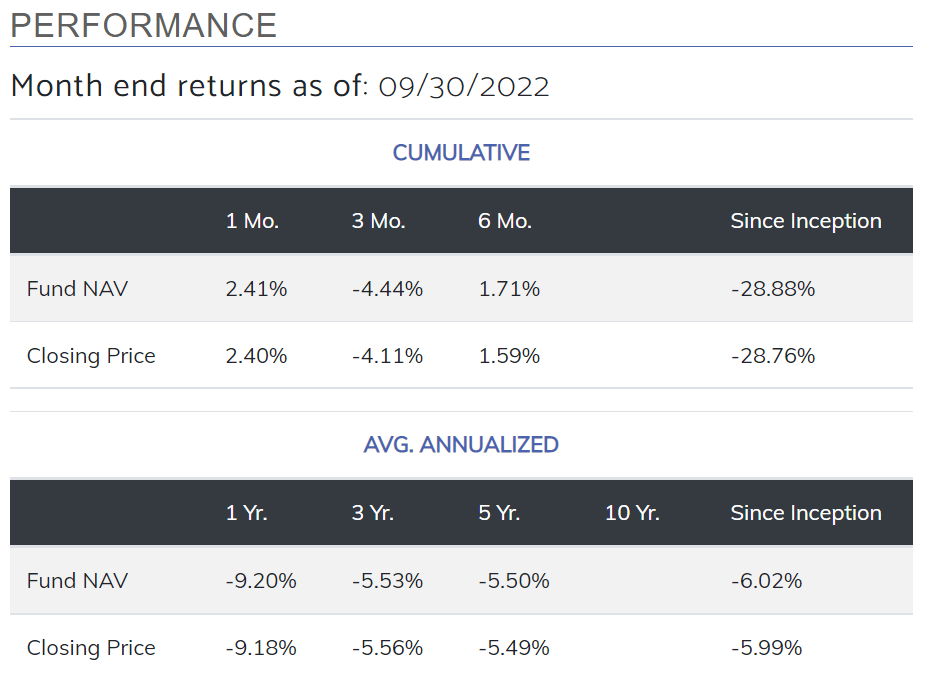Click the 1 Mo. column header
The height and width of the screenshot is (676, 942).
253,221
